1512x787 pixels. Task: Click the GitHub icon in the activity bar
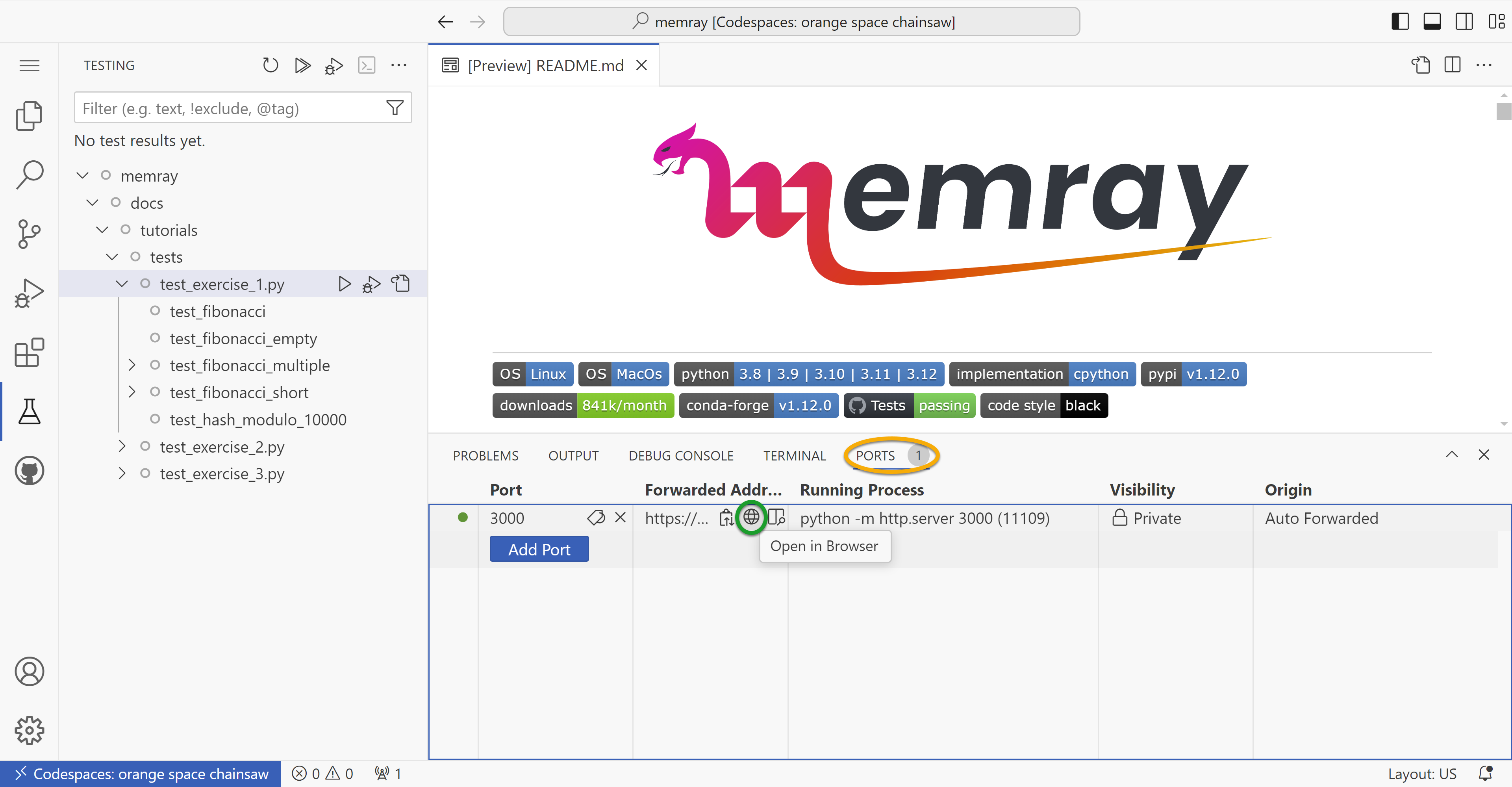click(29, 470)
